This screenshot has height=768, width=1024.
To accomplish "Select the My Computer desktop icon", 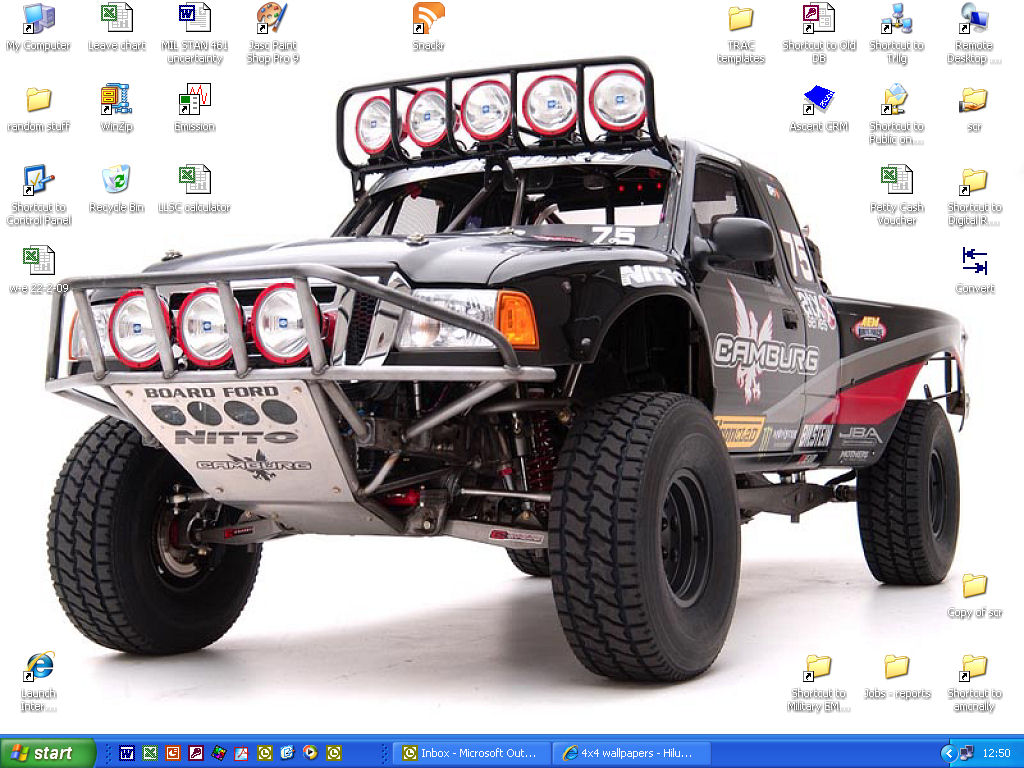I will point(38,19).
